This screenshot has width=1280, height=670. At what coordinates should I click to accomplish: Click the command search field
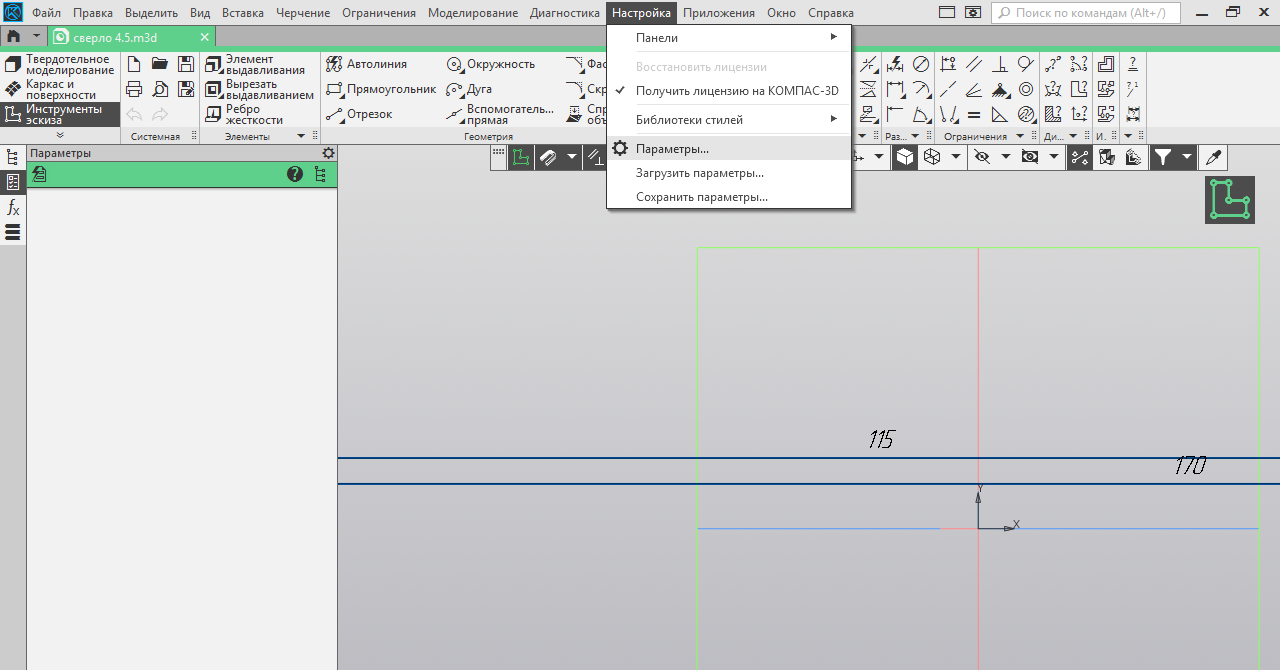pos(1086,13)
